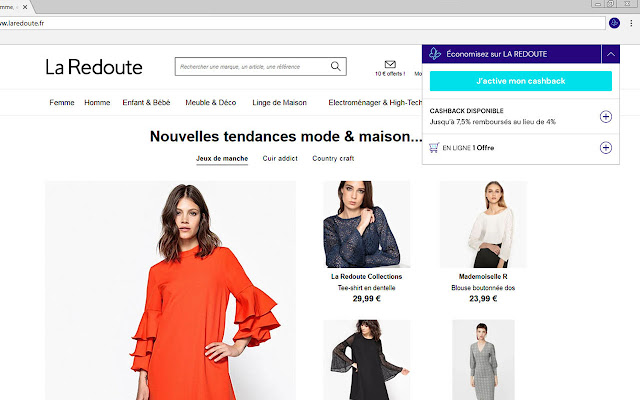Click the Blouse boutonnée dos product name
The height and width of the screenshot is (400, 640).
(483, 288)
